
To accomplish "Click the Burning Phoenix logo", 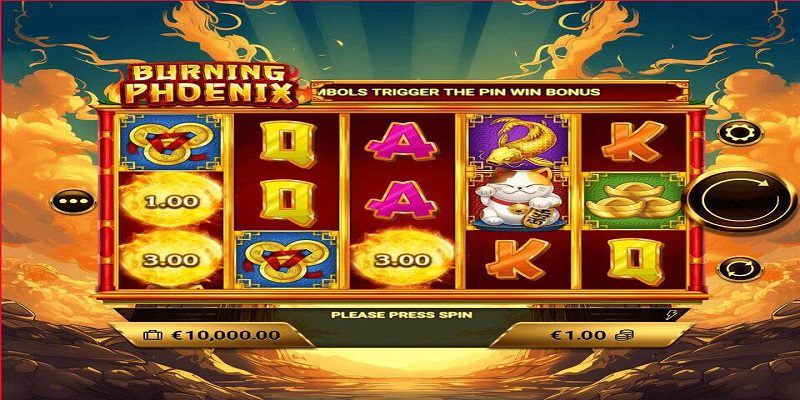I will (x=210, y=85).
